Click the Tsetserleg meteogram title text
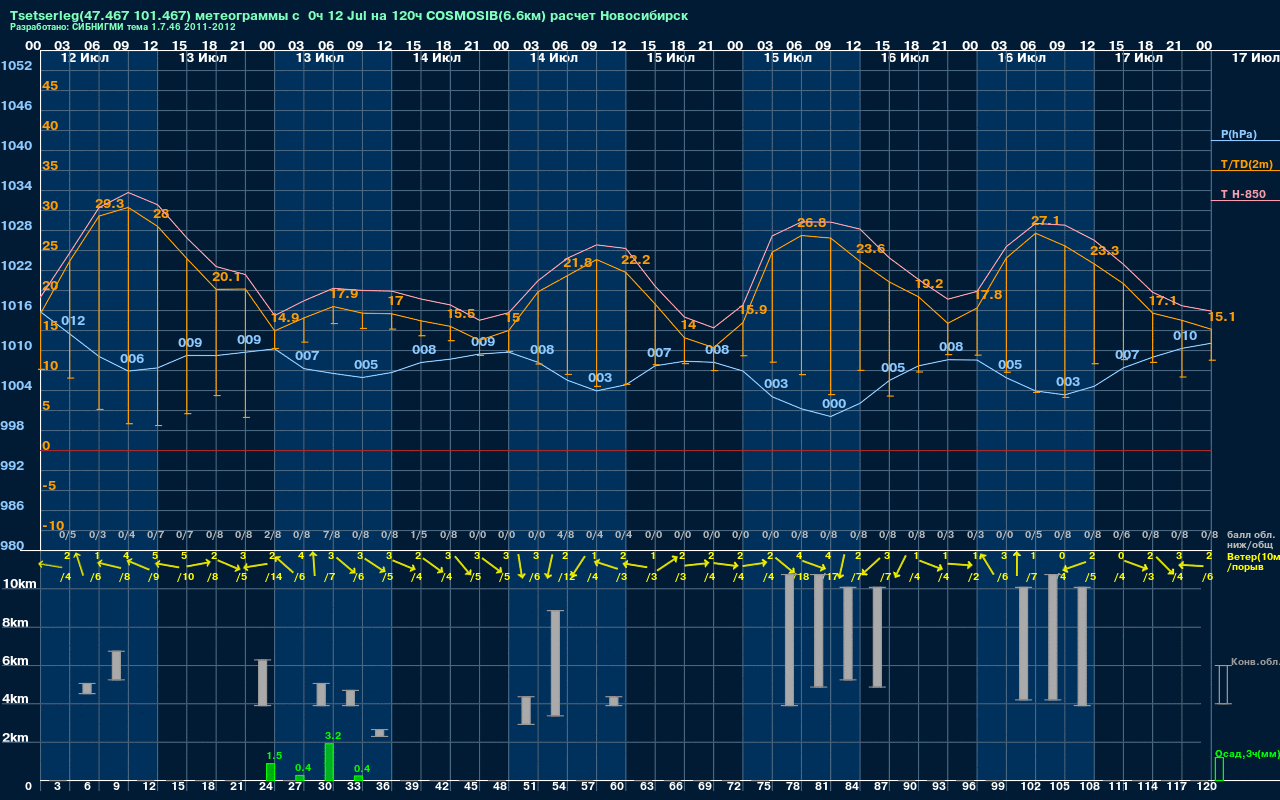Screen dimensions: 1280x800 [x=348, y=16]
